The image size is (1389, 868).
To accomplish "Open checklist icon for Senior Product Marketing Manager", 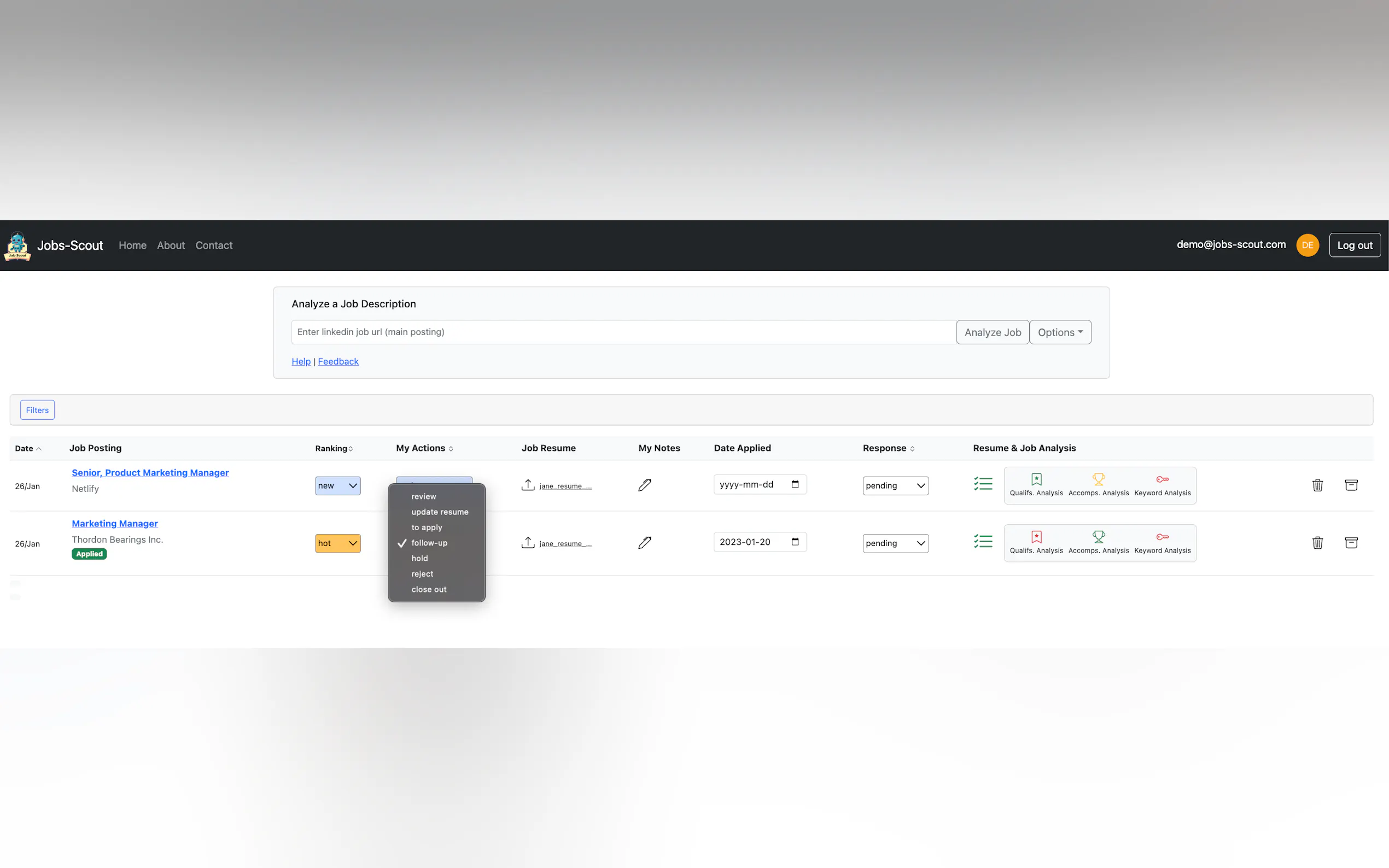I will (983, 484).
